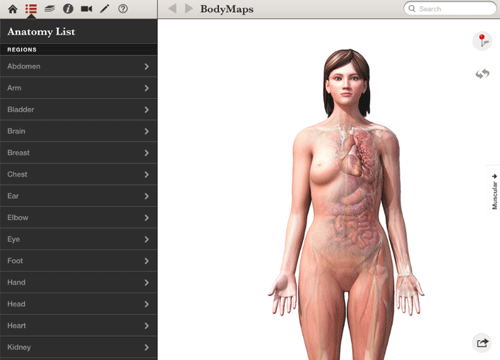500x360 pixels.
Task: Expand the Heart chevron
Action: click(x=147, y=326)
